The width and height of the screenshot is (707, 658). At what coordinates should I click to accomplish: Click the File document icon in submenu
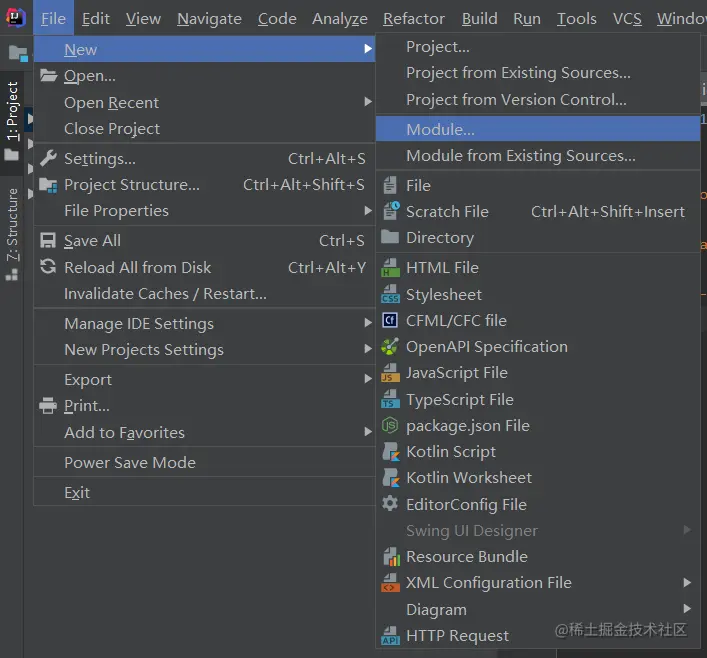[x=390, y=185]
